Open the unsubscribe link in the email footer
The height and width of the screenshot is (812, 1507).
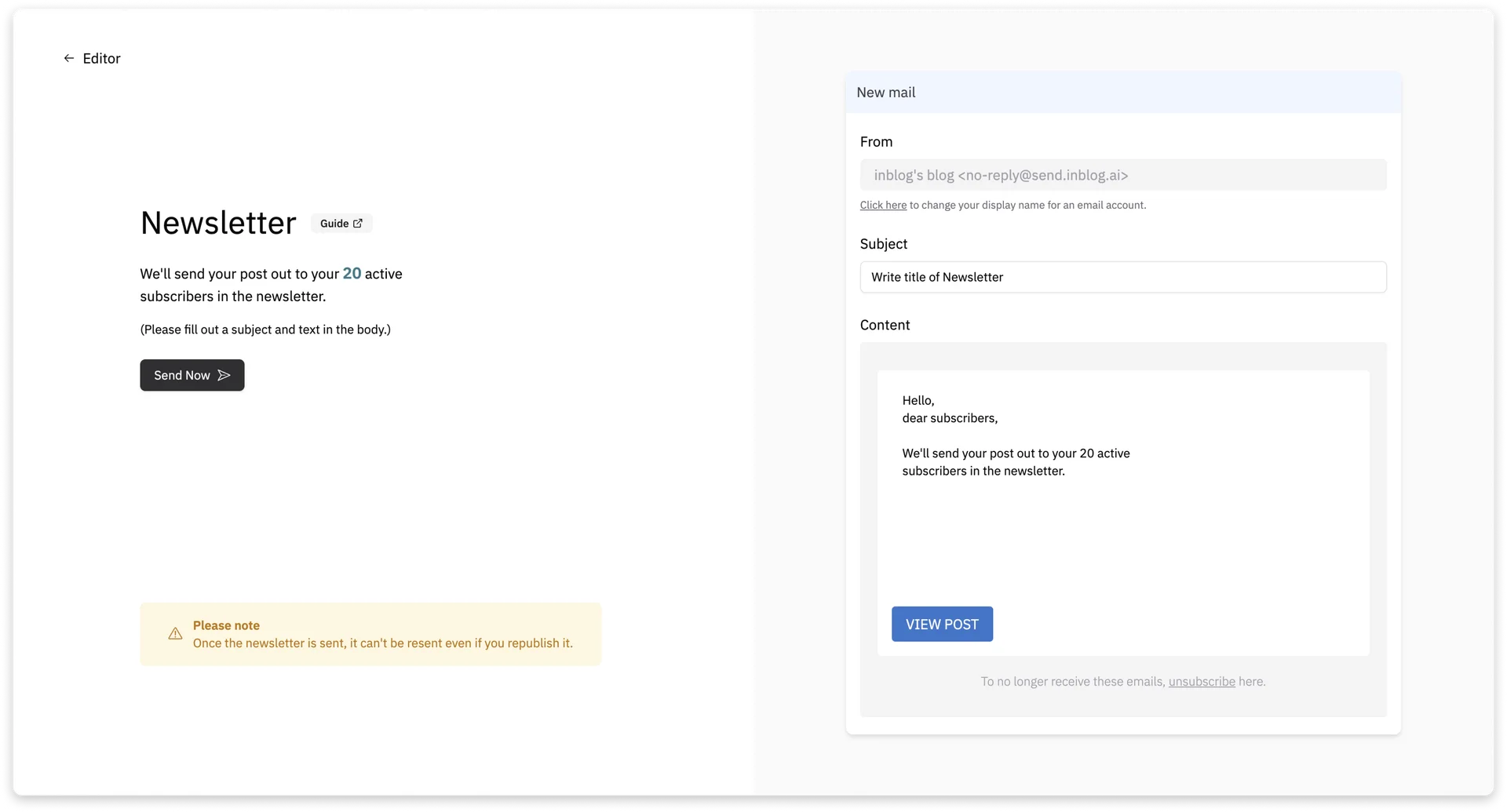click(1201, 682)
